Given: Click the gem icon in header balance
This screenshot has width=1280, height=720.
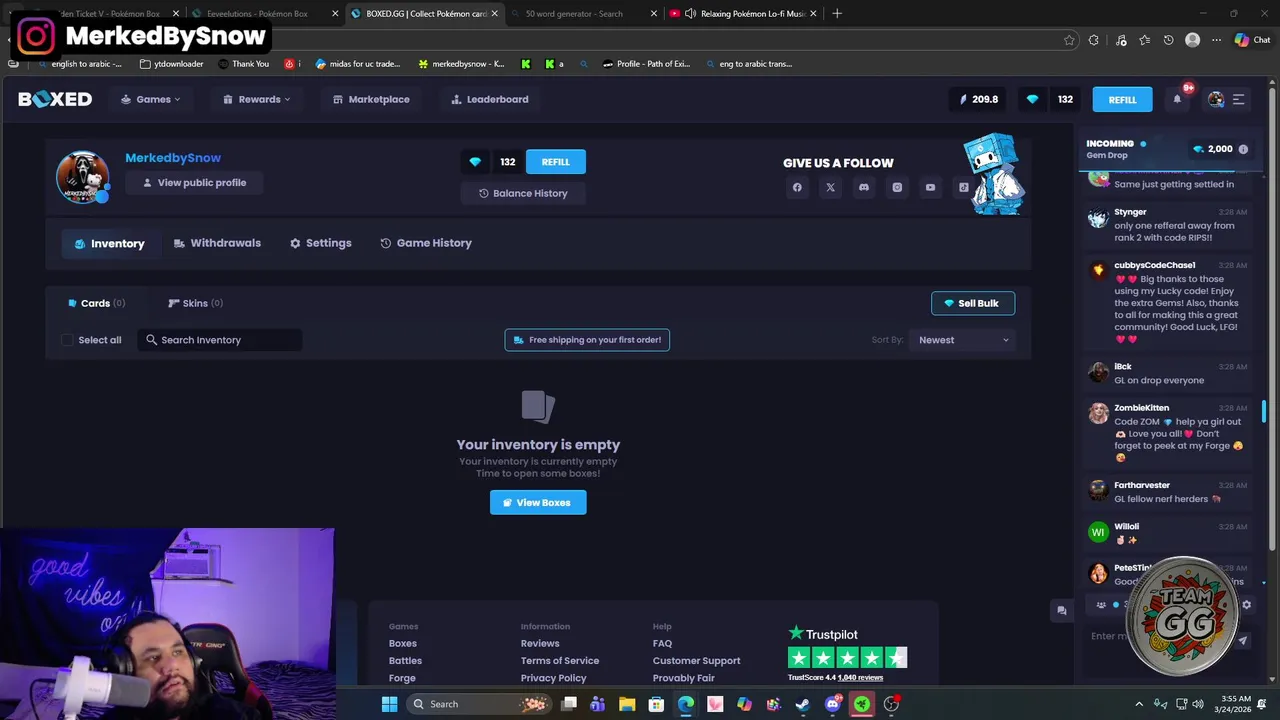Looking at the screenshot, I should (1032, 99).
